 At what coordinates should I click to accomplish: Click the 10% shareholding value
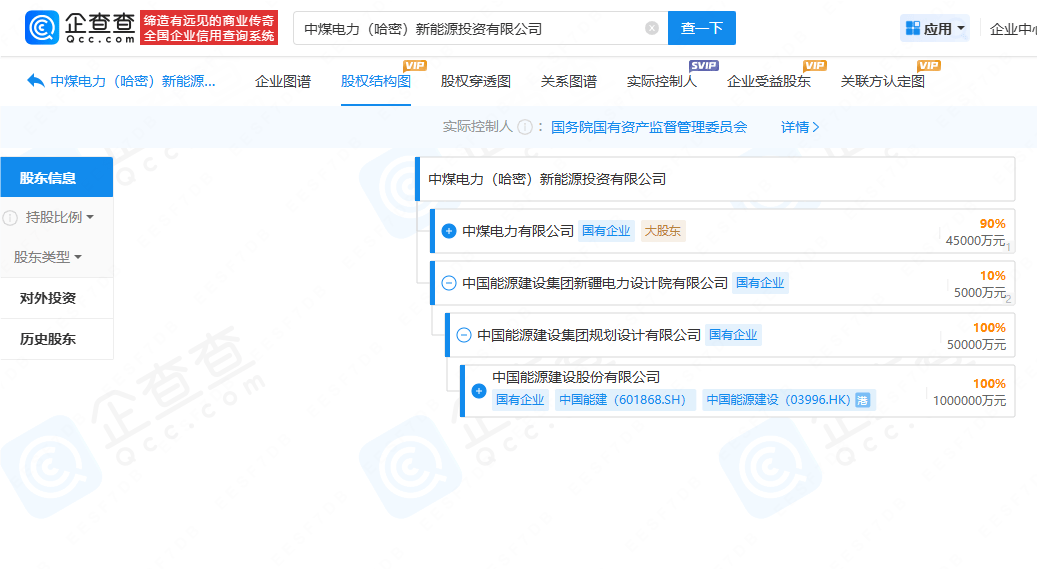pyautogui.click(x=992, y=275)
